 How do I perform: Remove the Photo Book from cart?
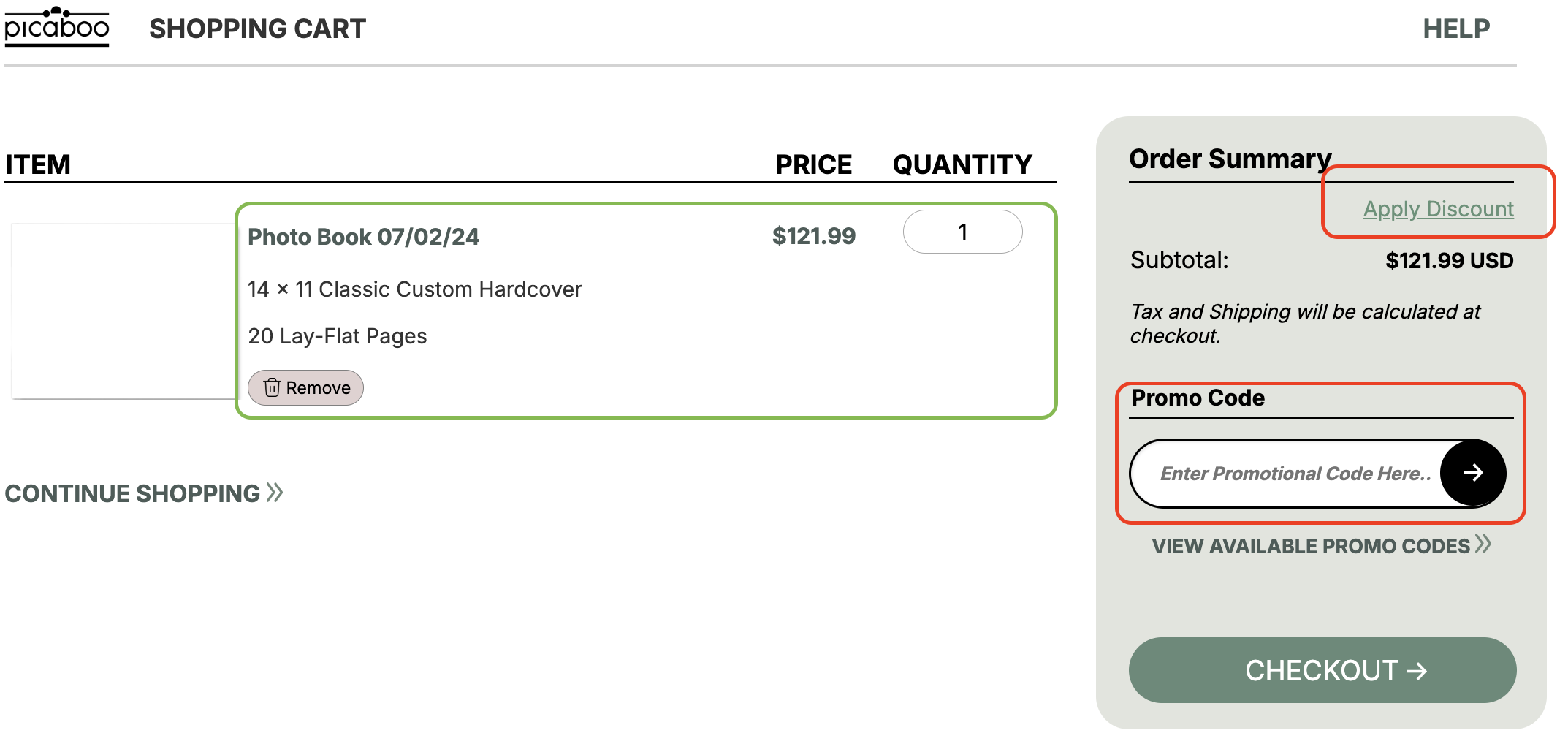tap(305, 387)
